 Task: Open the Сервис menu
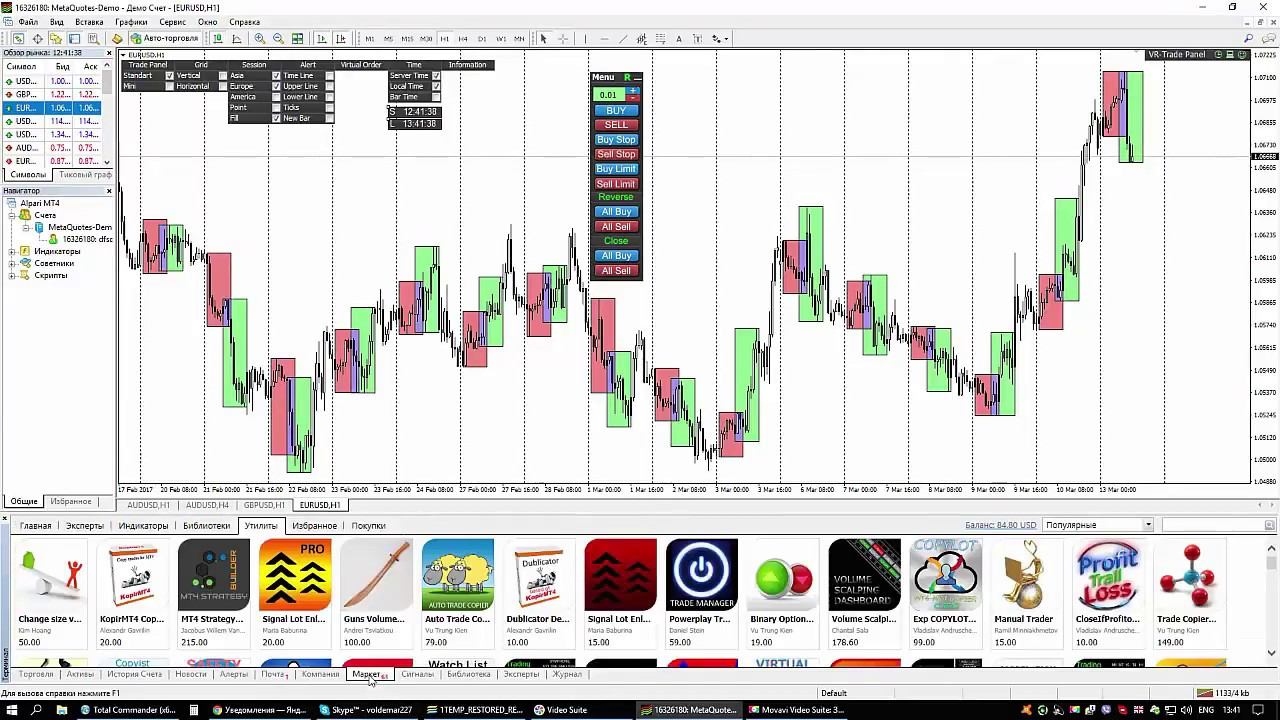(172, 22)
